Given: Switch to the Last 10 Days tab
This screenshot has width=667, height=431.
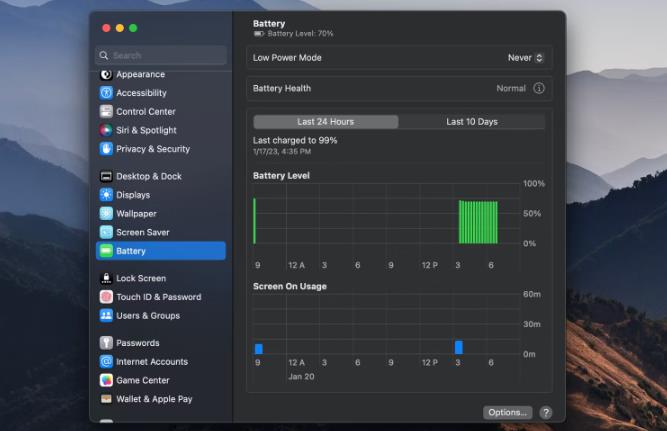Looking at the screenshot, I should pyautogui.click(x=472, y=122).
